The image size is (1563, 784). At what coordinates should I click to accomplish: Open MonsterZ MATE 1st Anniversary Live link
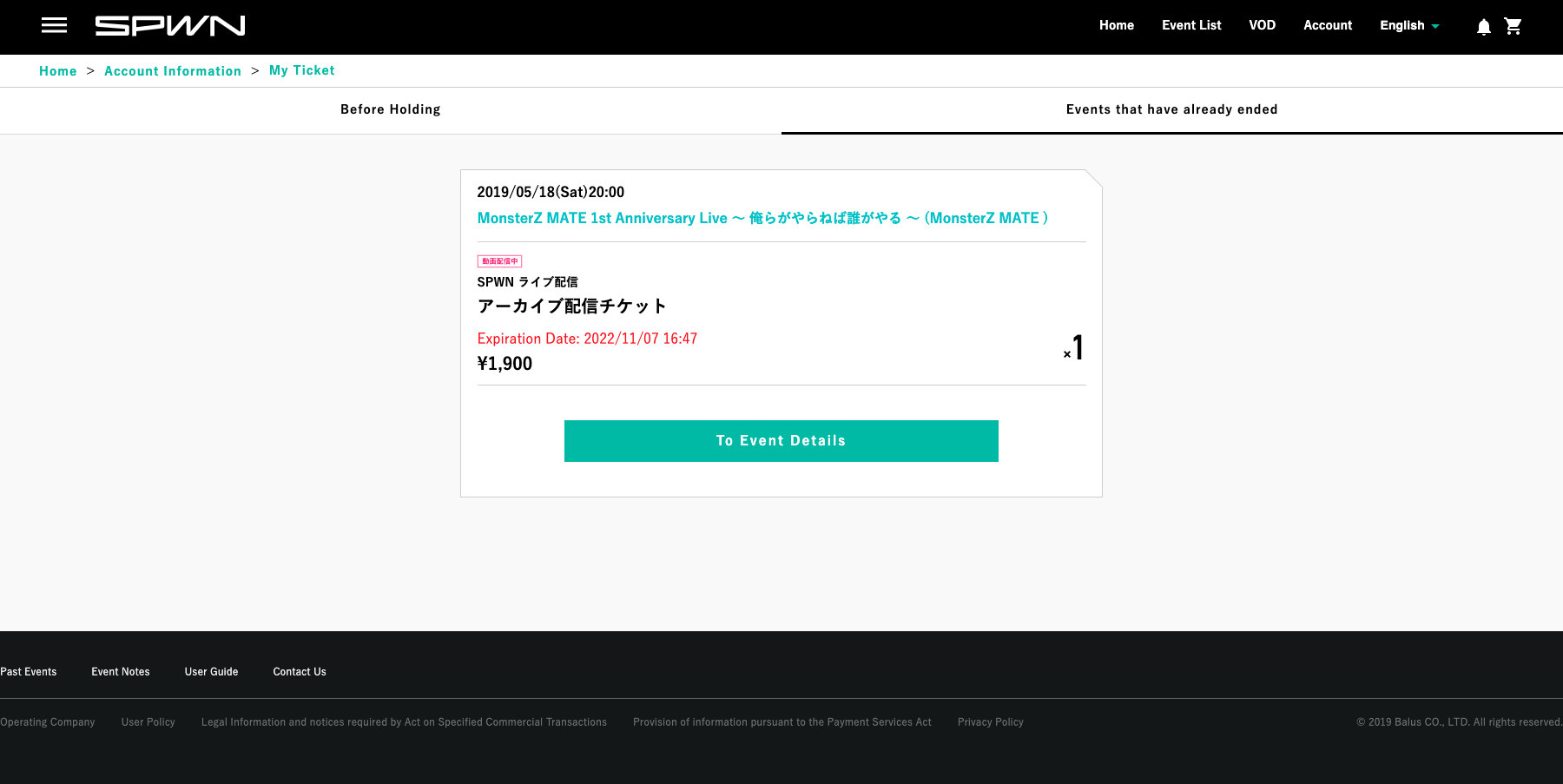763,218
